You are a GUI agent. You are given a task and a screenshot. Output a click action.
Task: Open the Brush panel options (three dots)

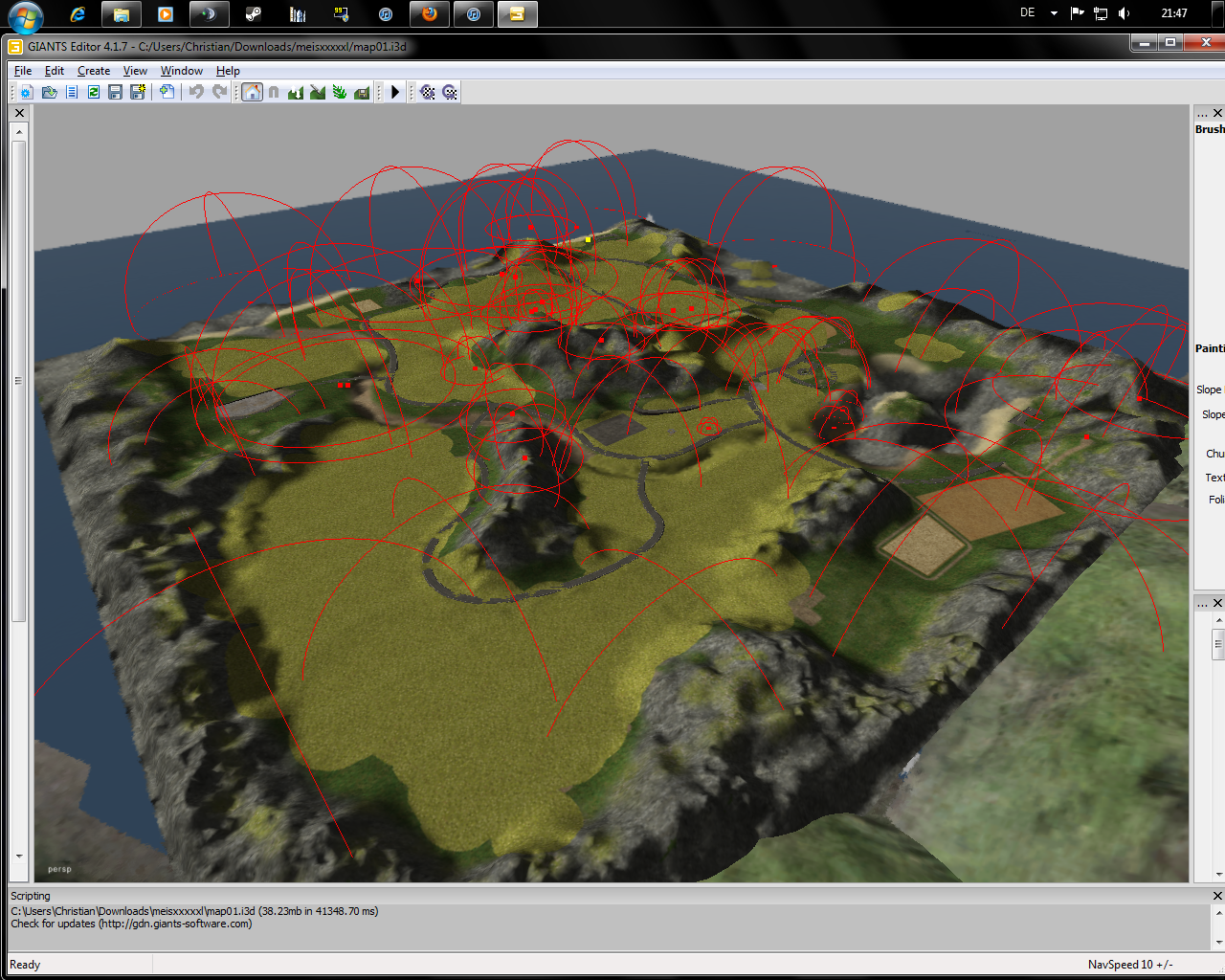point(1202,114)
